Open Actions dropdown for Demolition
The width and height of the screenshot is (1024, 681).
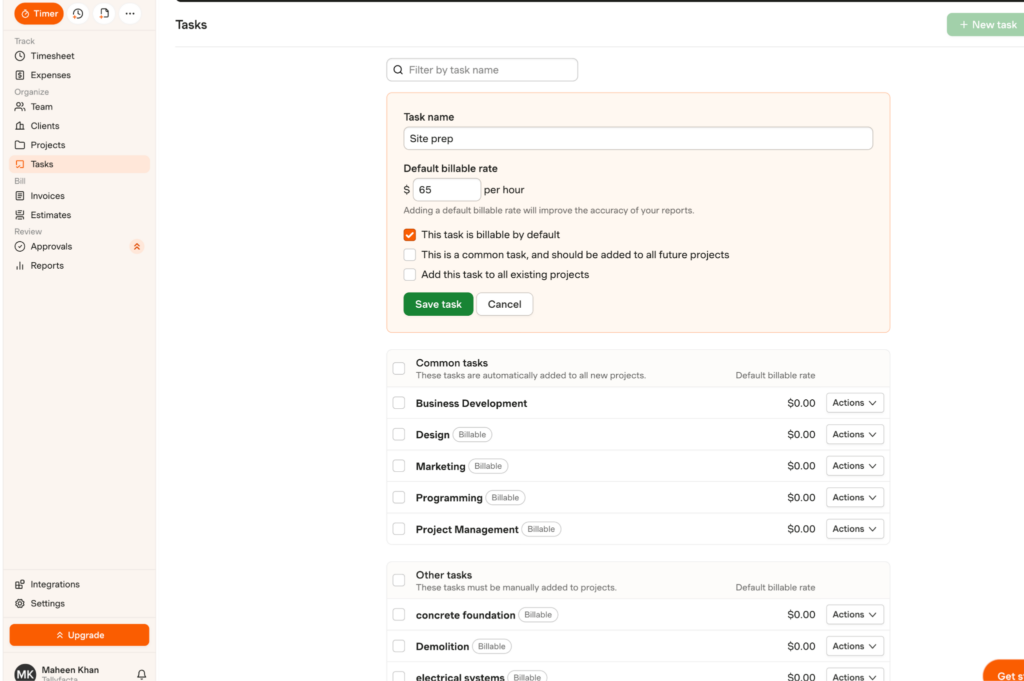click(x=855, y=646)
